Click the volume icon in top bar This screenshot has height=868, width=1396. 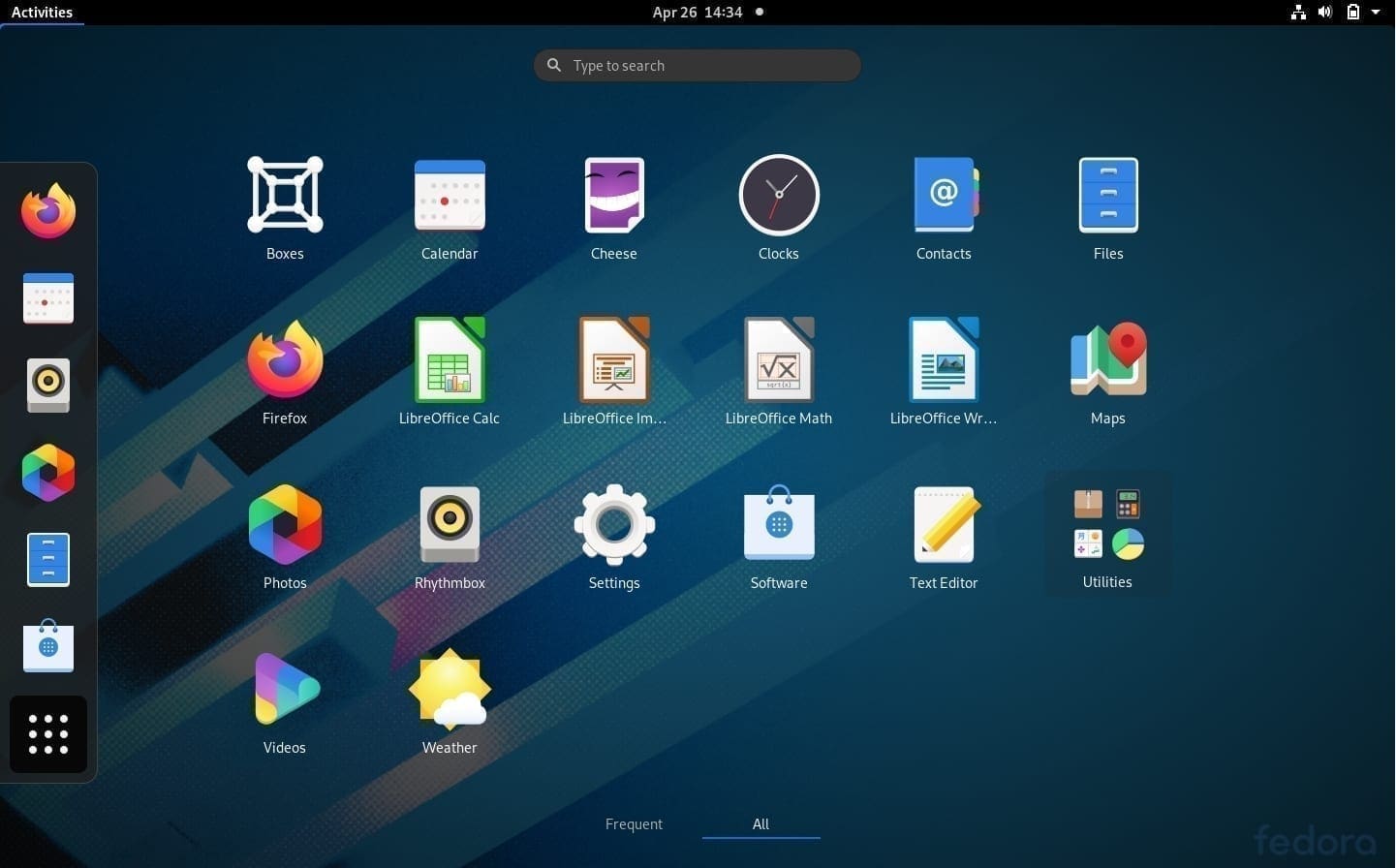click(1325, 12)
